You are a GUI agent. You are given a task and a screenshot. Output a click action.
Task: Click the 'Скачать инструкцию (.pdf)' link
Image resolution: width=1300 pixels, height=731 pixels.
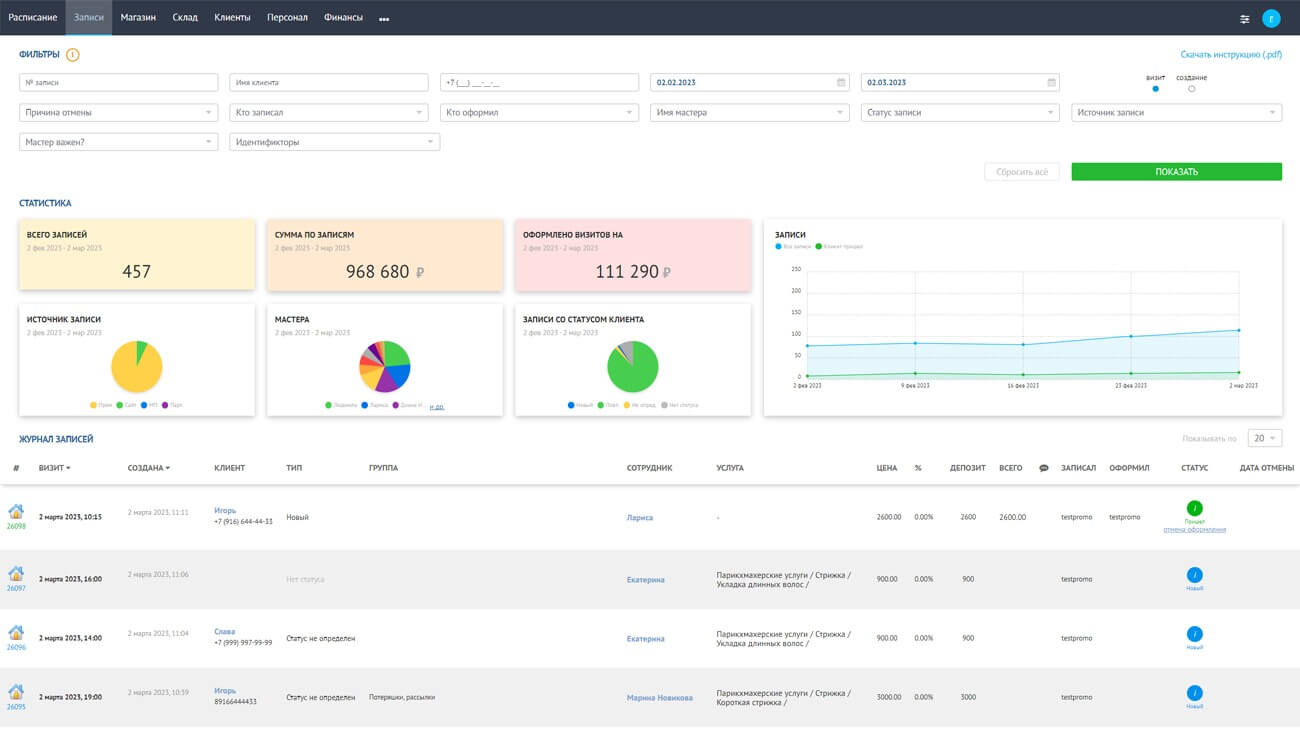pyautogui.click(x=1230, y=55)
